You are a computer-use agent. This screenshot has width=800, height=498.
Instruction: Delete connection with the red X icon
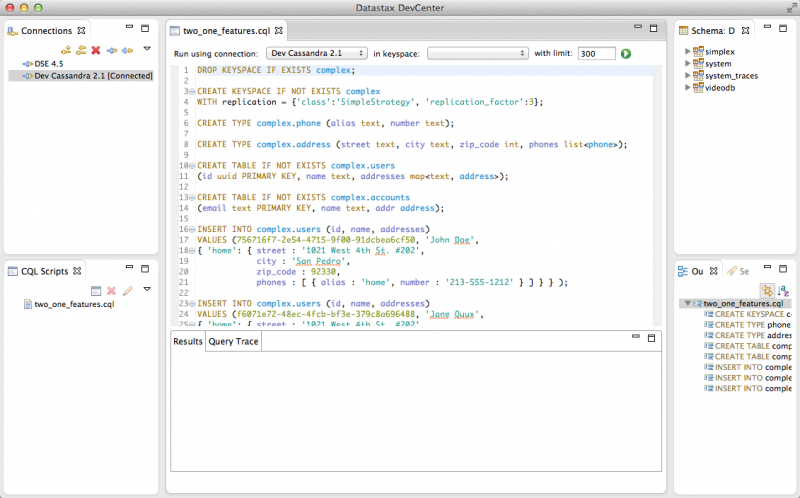coord(96,50)
